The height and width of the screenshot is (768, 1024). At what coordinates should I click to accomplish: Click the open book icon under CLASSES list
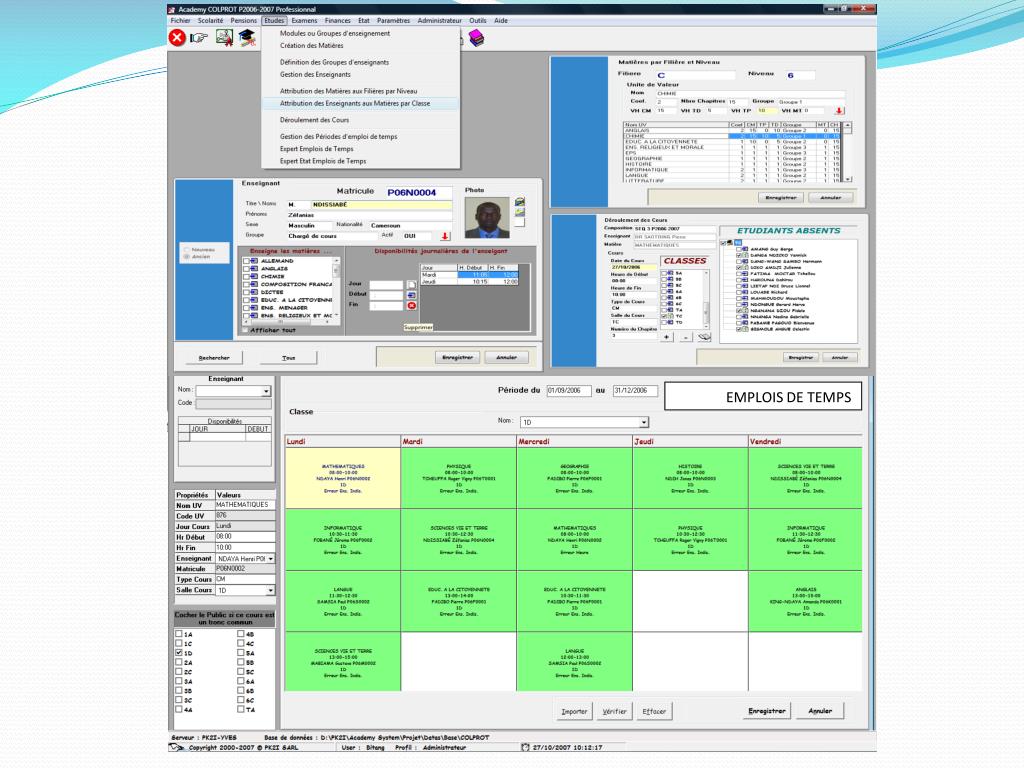(704, 337)
